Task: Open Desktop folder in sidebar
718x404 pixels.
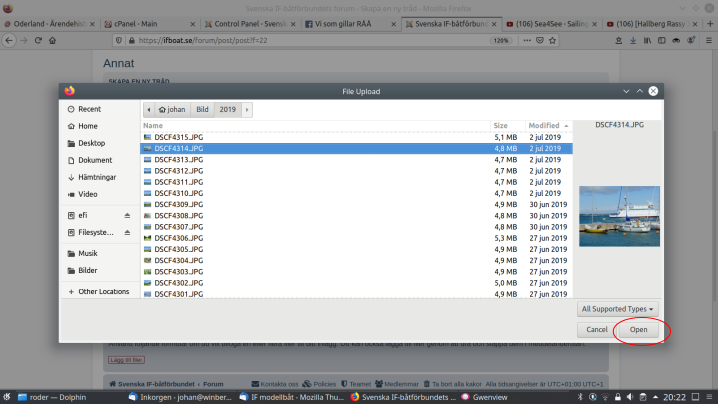Action: (x=91, y=143)
